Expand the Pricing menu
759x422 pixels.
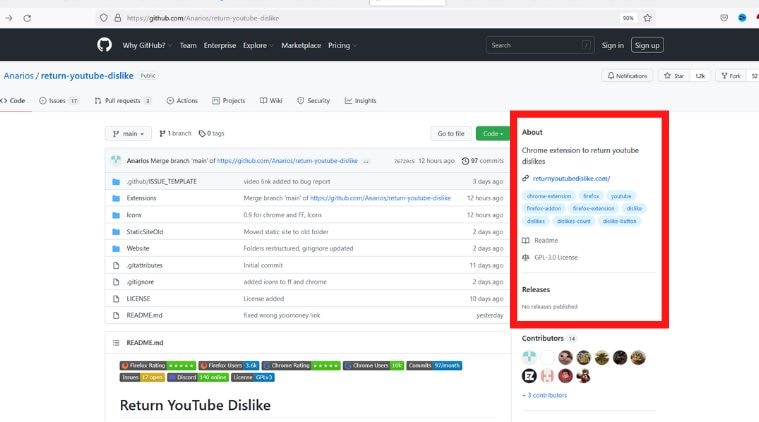click(342, 45)
